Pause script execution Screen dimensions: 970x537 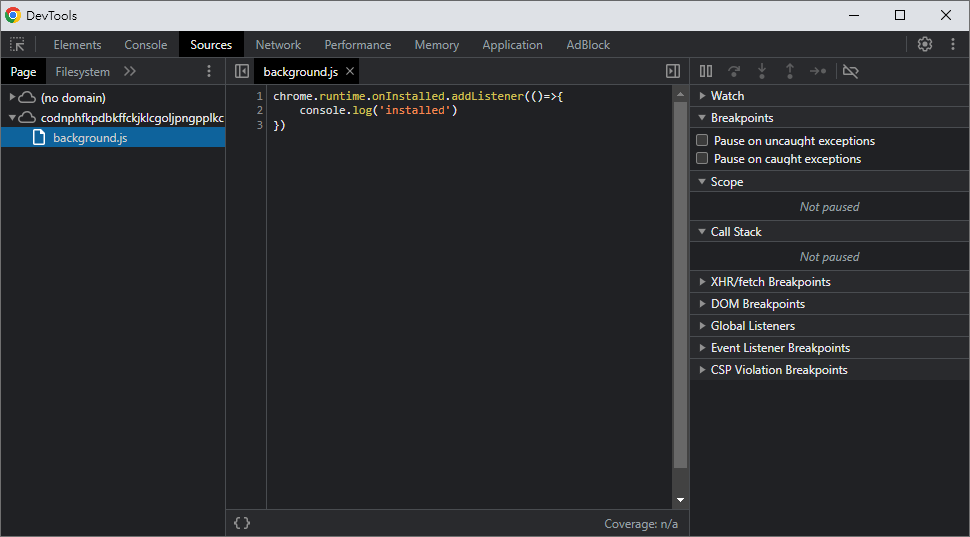tap(706, 72)
